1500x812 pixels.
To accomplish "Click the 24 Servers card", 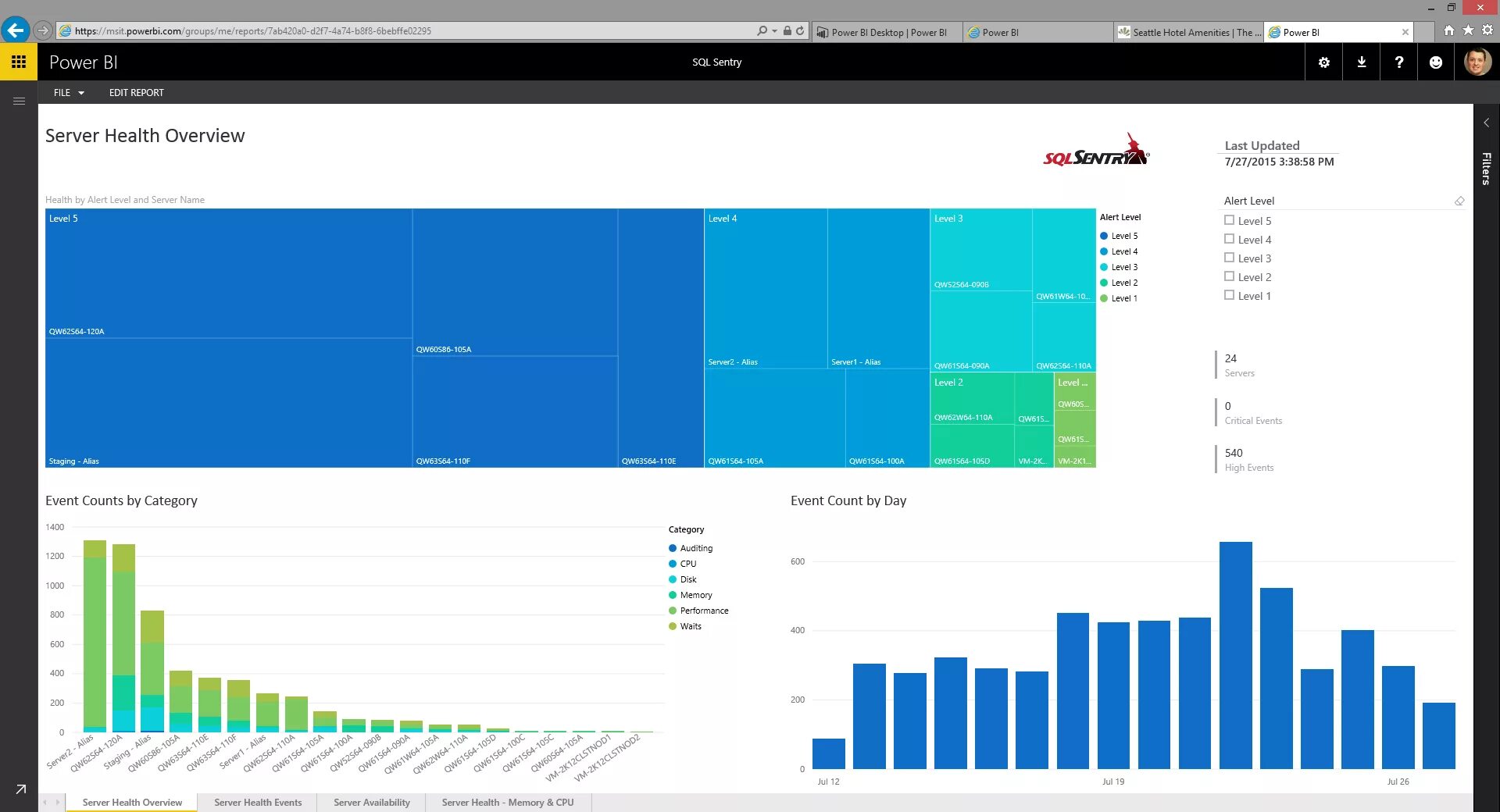I will [1239, 365].
